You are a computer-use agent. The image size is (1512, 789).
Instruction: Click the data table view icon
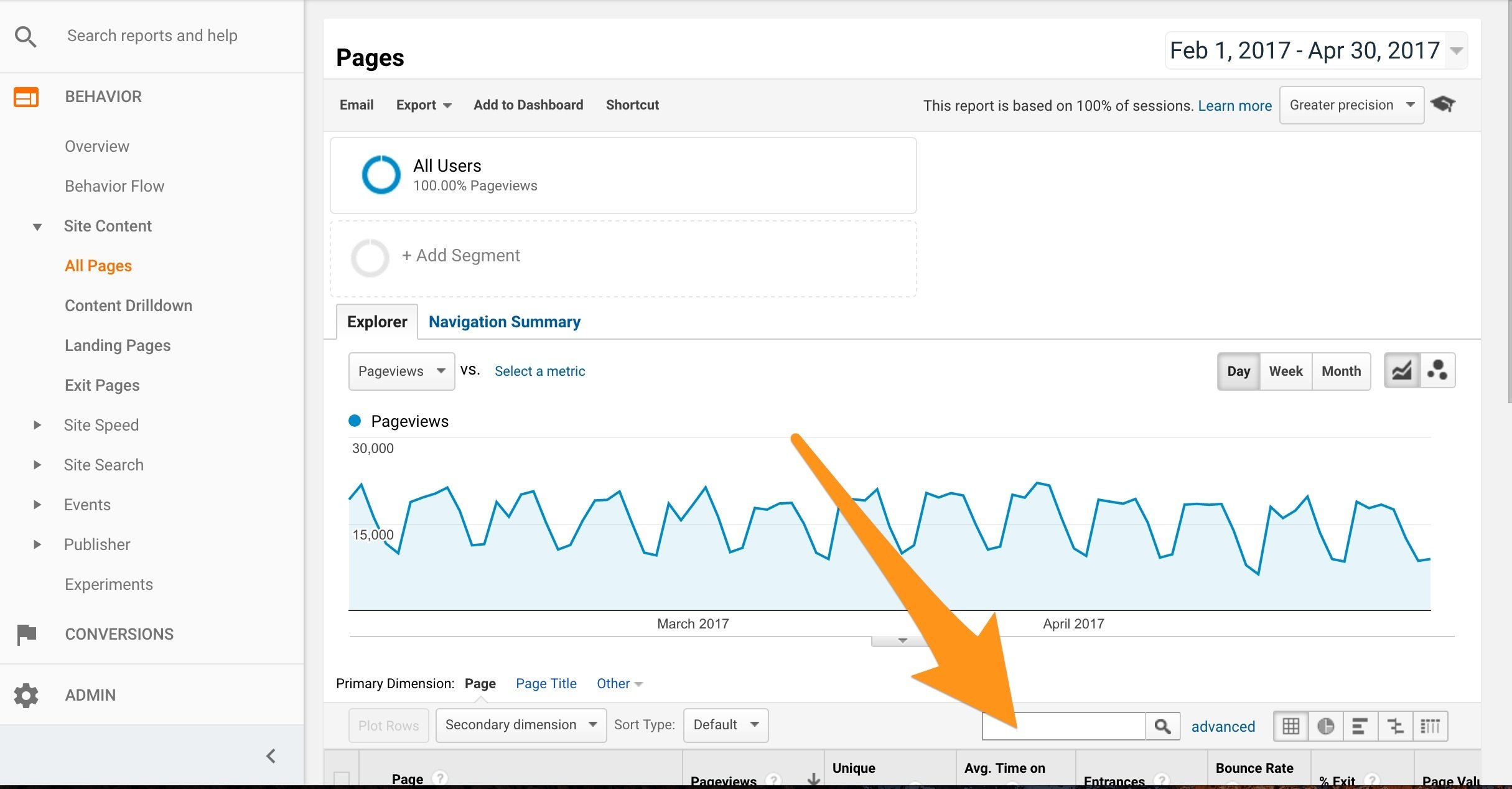pyautogui.click(x=1290, y=726)
